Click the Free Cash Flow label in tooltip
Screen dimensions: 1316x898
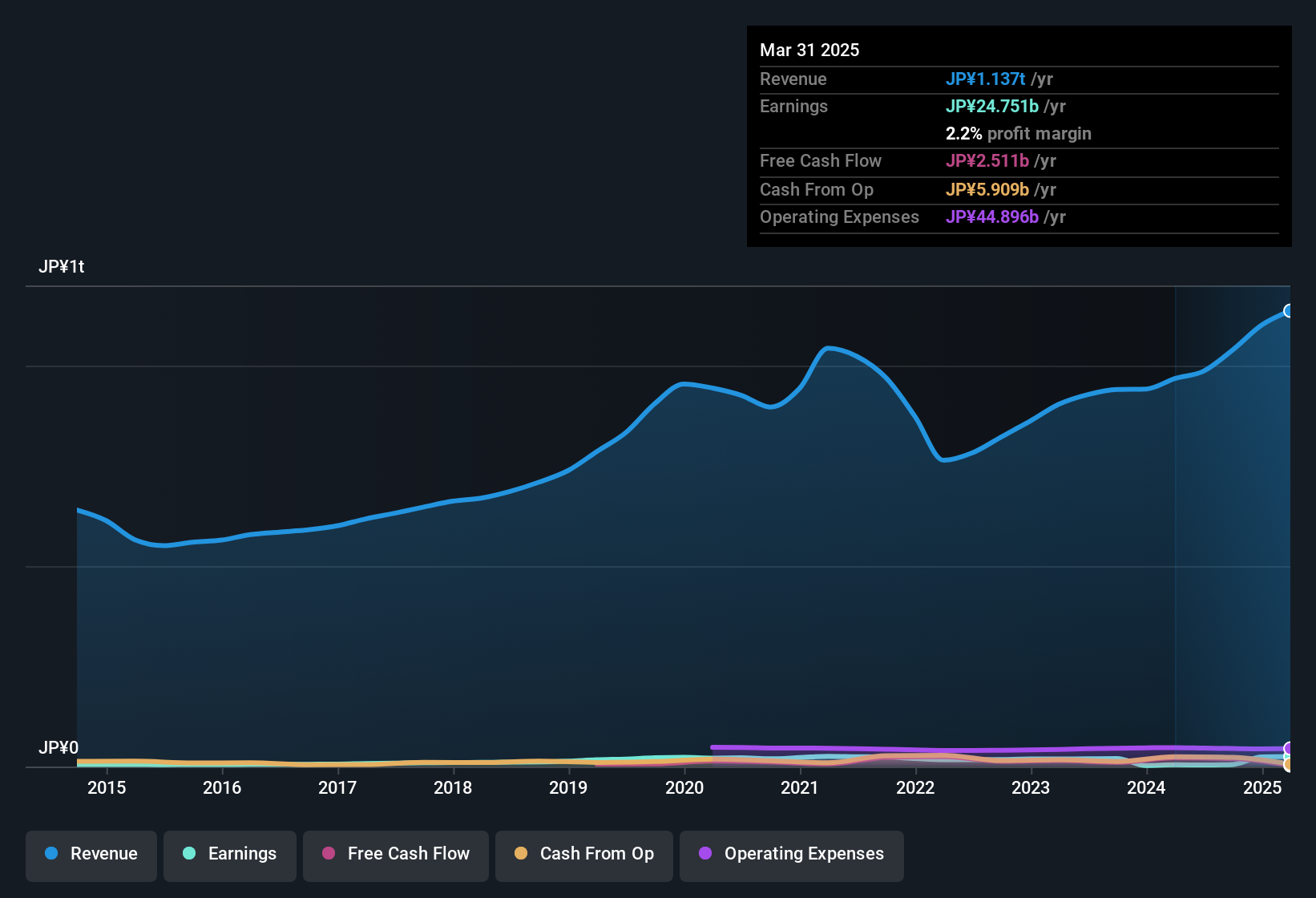[821, 160]
